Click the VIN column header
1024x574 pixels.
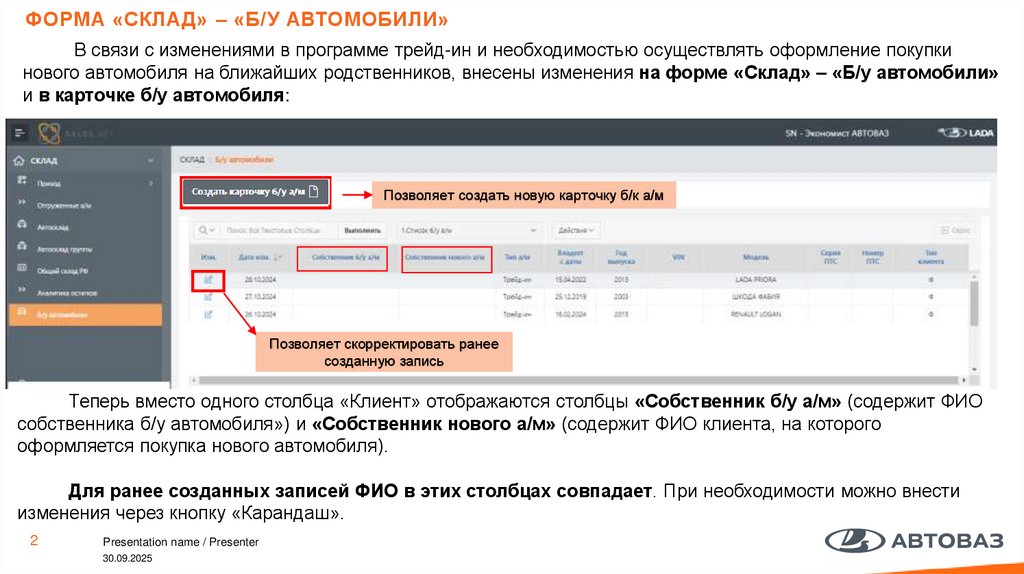678,257
